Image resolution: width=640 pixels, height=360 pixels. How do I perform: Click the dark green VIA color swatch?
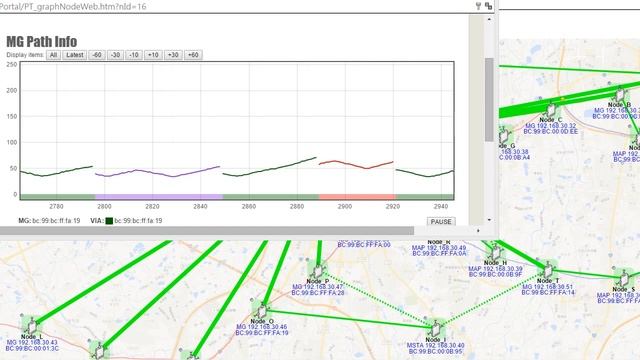pos(109,221)
